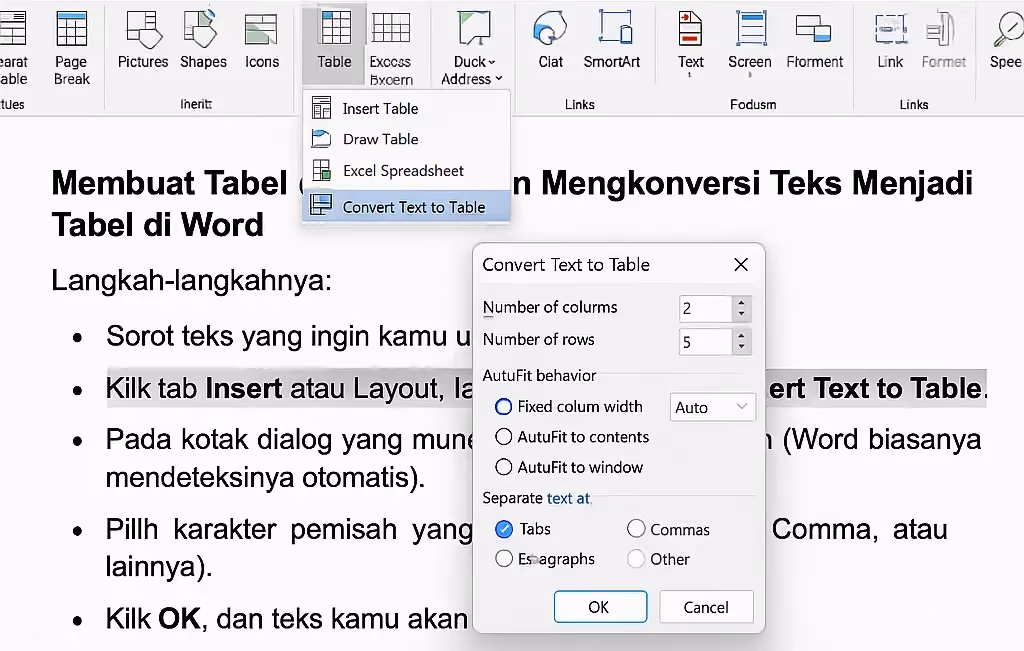Insert a SmartArt graphic
The width and height of the screenshot is (1024, 651).
613,39
